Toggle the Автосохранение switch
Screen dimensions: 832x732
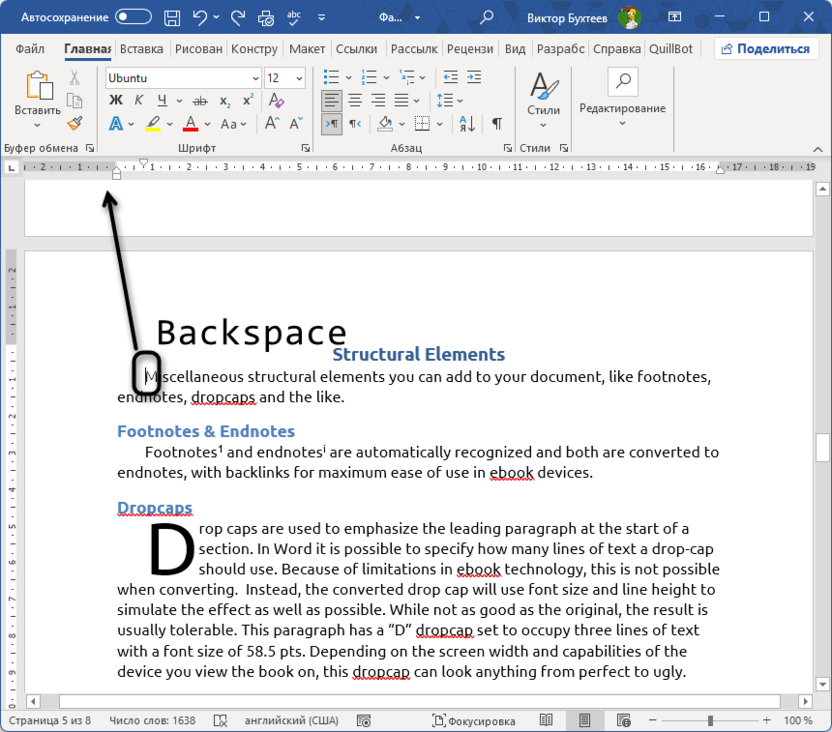click(x=133, y=17)
